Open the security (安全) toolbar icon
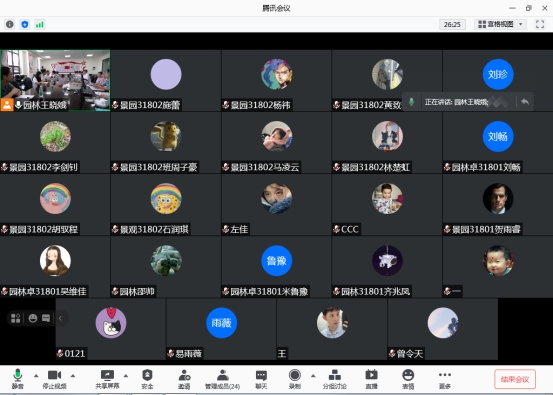The image size is (553, 395). (x=147, y=379)
